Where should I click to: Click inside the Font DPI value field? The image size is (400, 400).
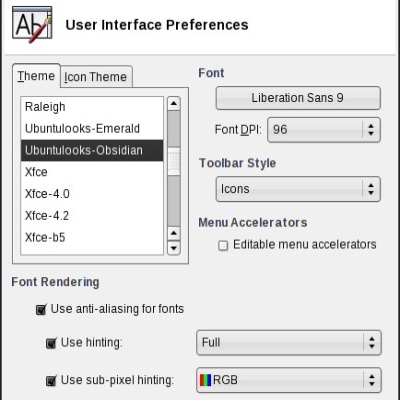coord(315,130)
